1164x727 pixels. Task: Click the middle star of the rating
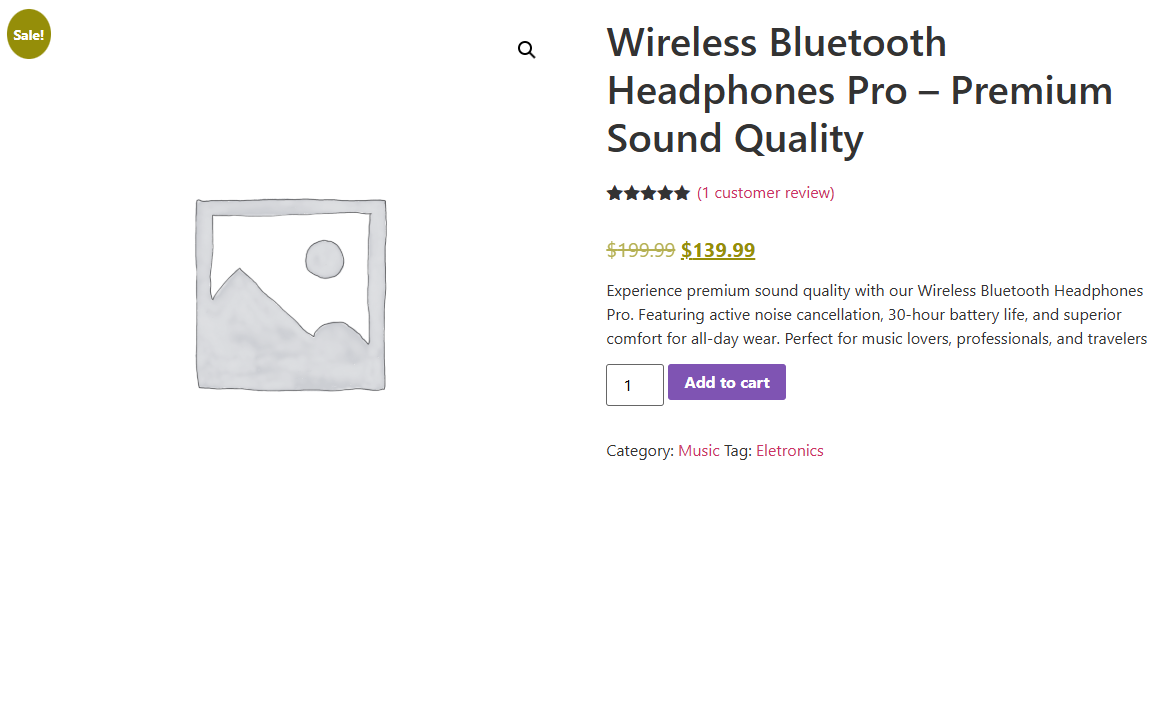tap(648, 193)
